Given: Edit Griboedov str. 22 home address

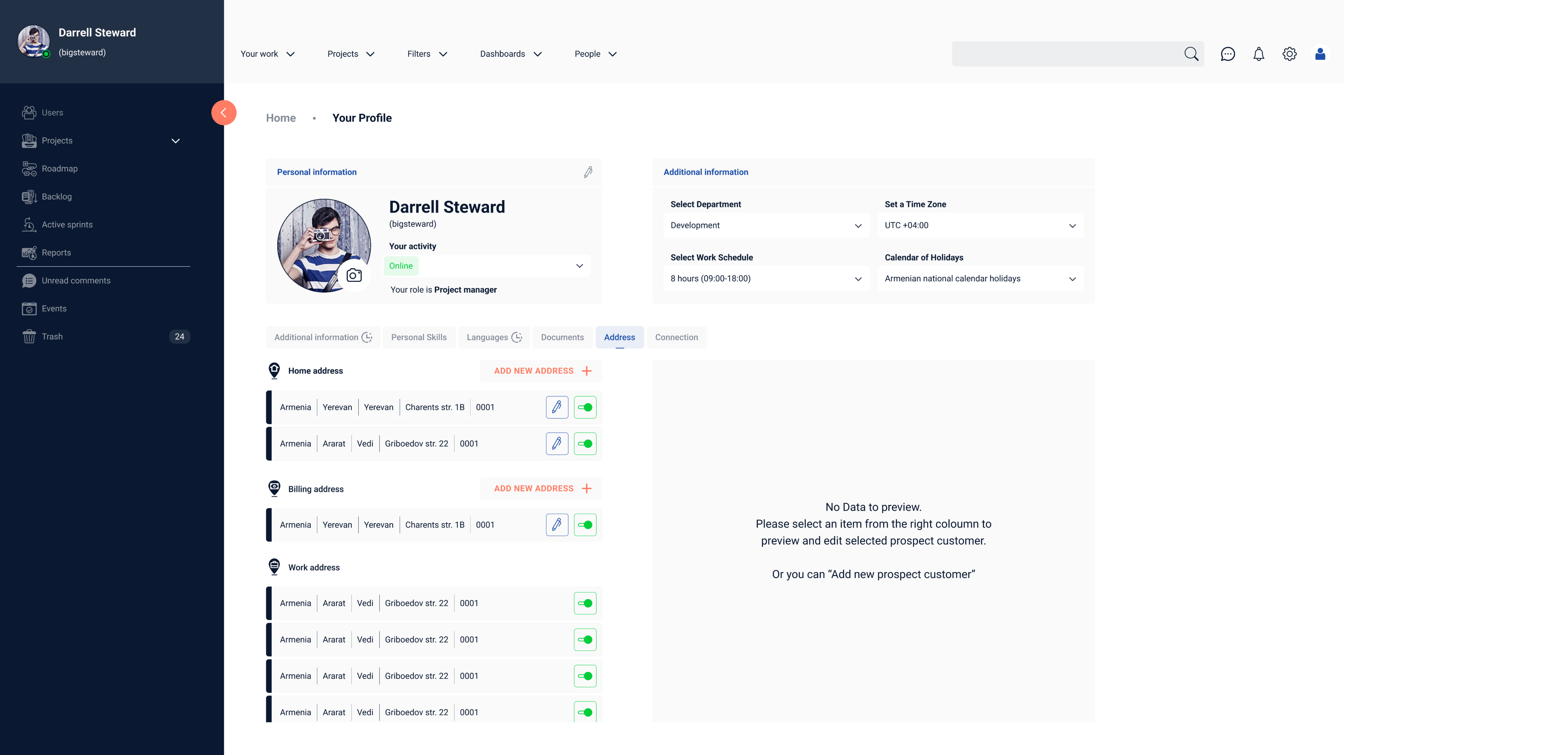Looking at the screenshot, I should click(x=557, y=443).
